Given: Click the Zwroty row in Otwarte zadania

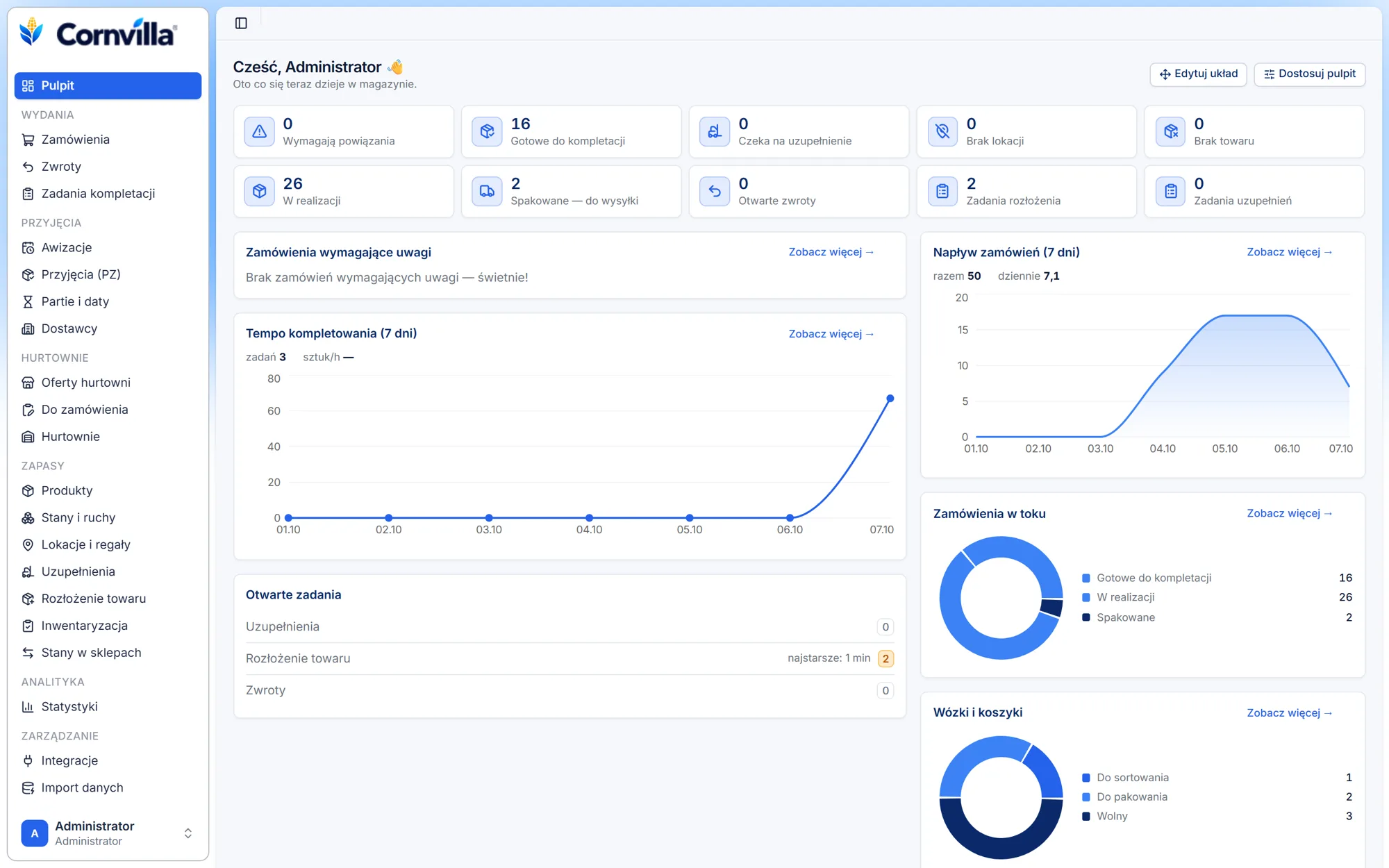Looking at the screenshot, I should coord(569,690).
